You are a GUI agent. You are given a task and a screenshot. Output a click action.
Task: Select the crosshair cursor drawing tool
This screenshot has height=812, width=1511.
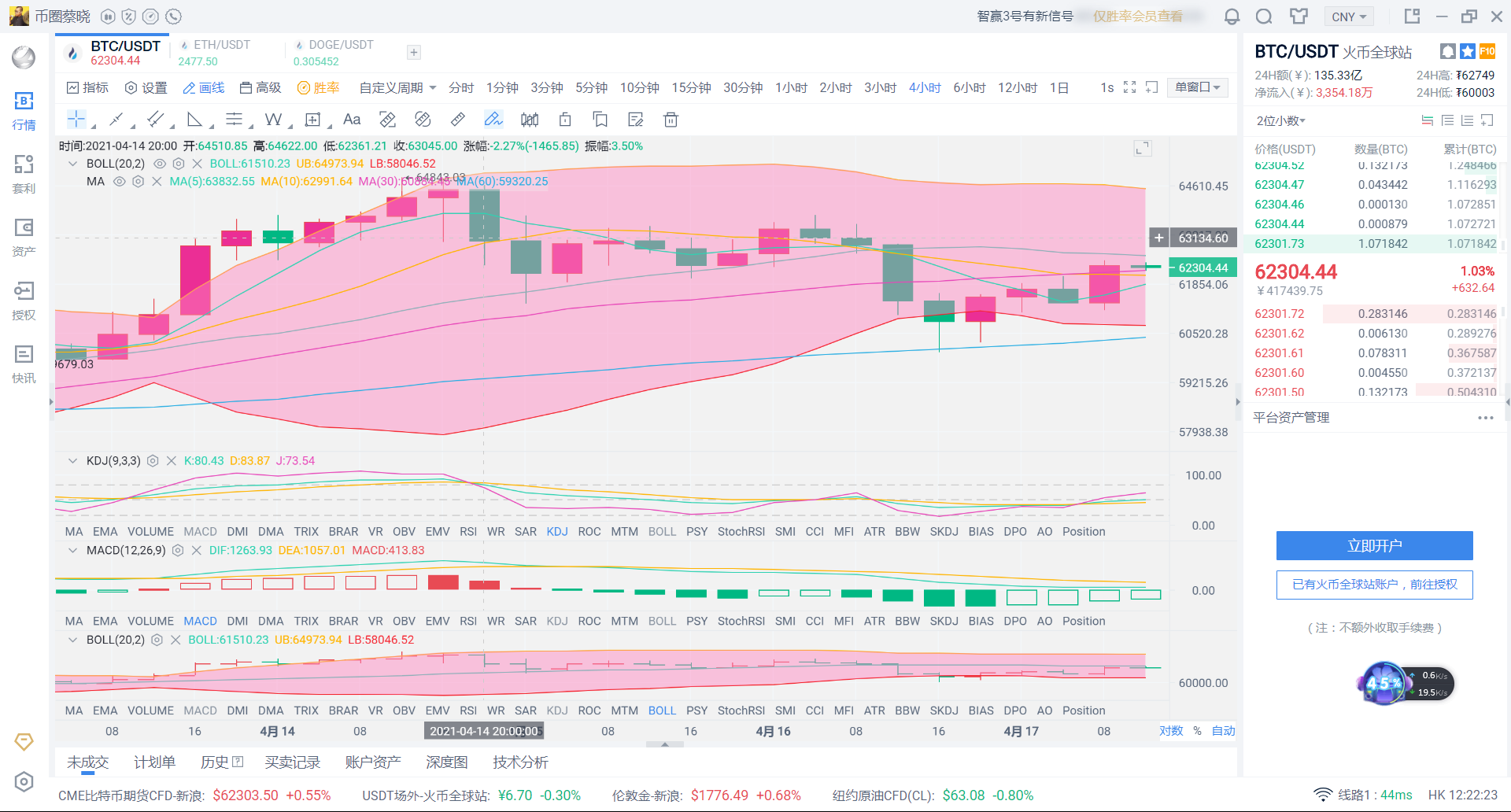76,120
